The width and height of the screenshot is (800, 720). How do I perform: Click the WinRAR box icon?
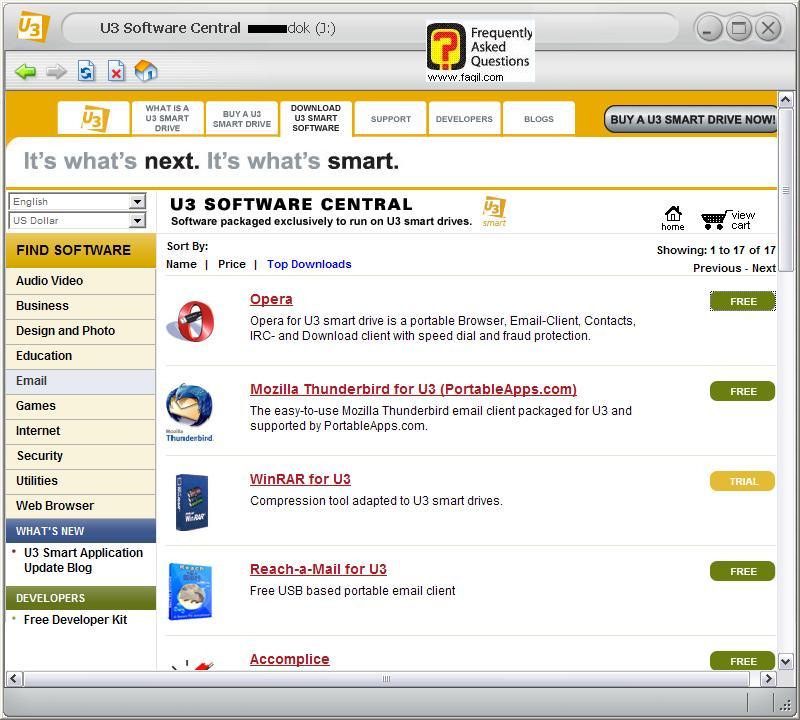click(192, 502)
